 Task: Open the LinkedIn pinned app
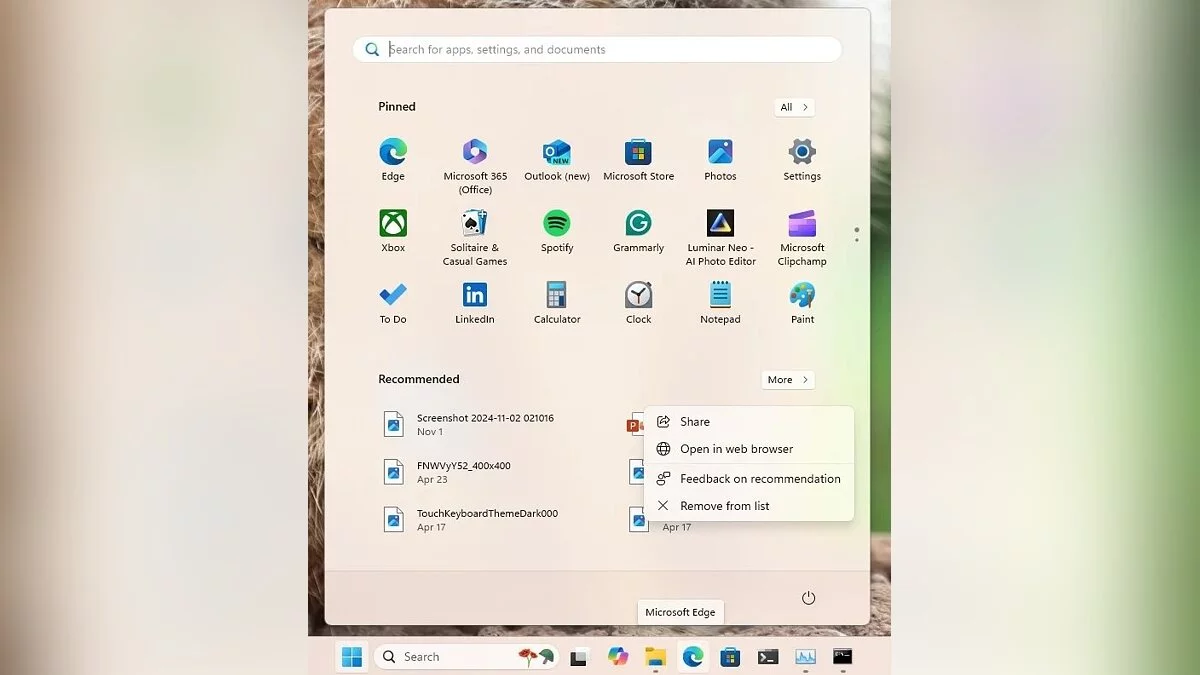point(475,296)
